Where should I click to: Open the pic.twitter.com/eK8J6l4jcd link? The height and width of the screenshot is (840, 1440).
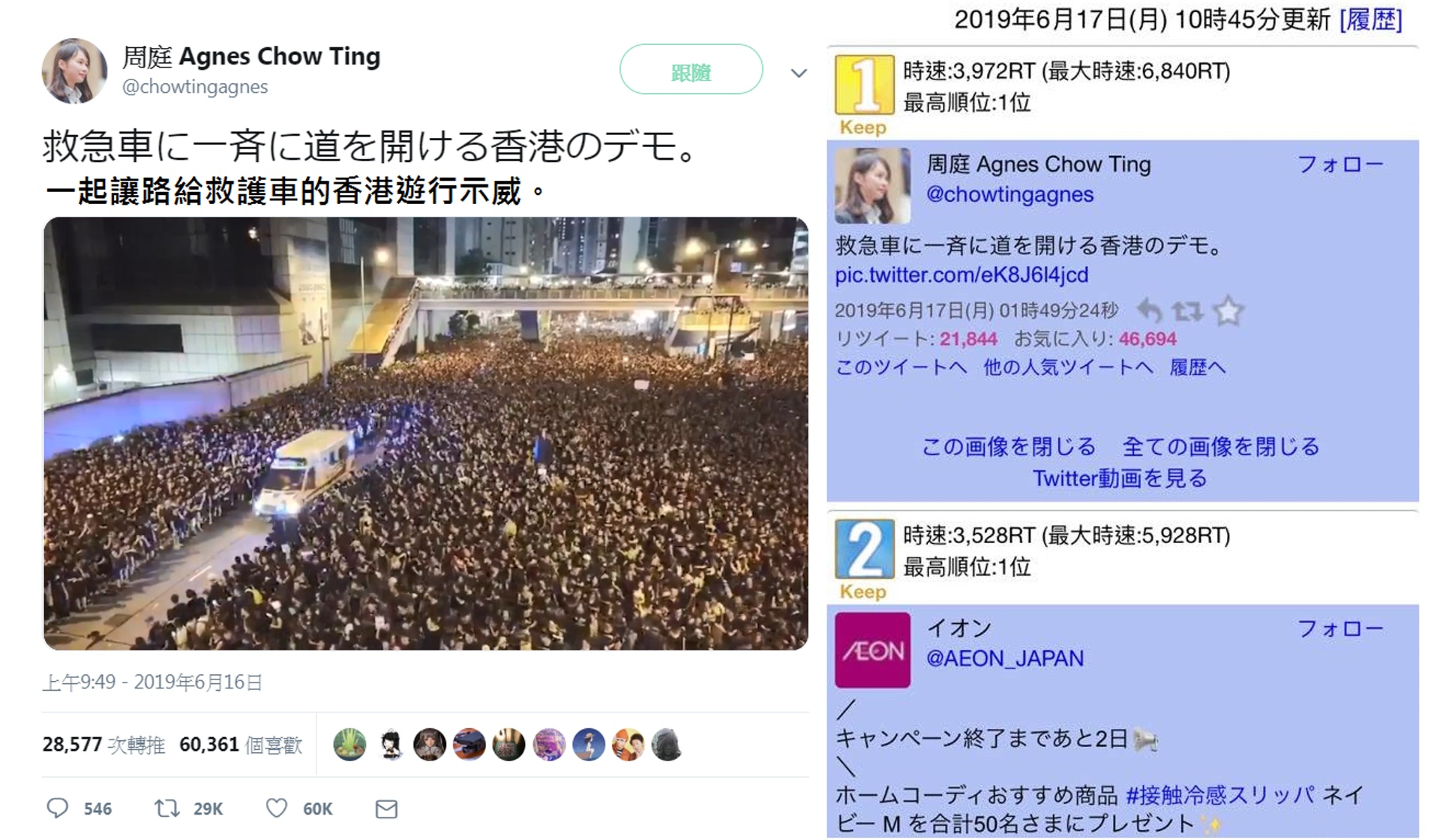961,274
